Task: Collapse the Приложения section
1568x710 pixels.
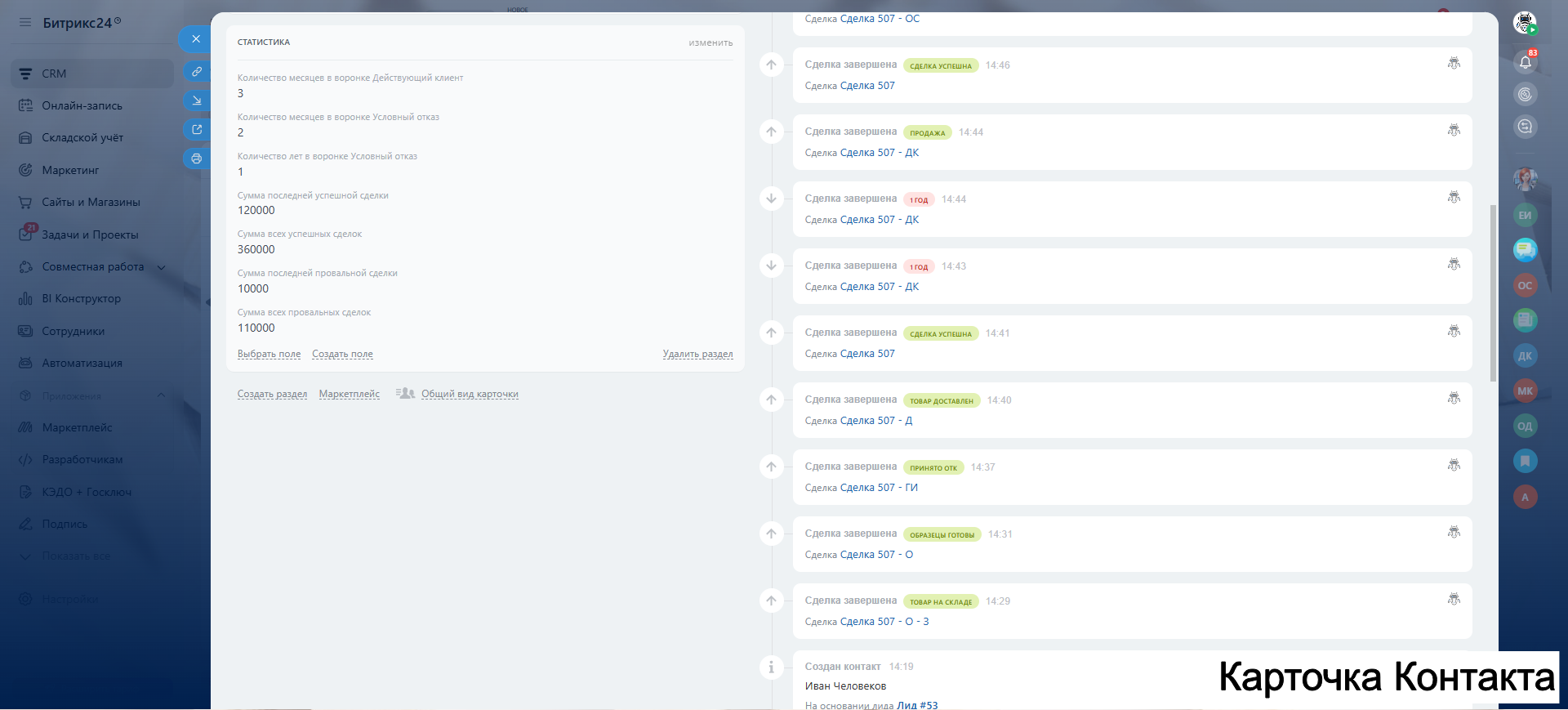Action: click(x=161, y=395)
